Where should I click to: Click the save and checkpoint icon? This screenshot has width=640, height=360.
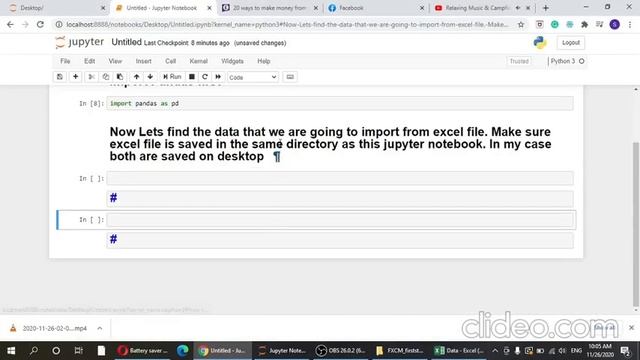pyautogui.click(x=60, y=77)
